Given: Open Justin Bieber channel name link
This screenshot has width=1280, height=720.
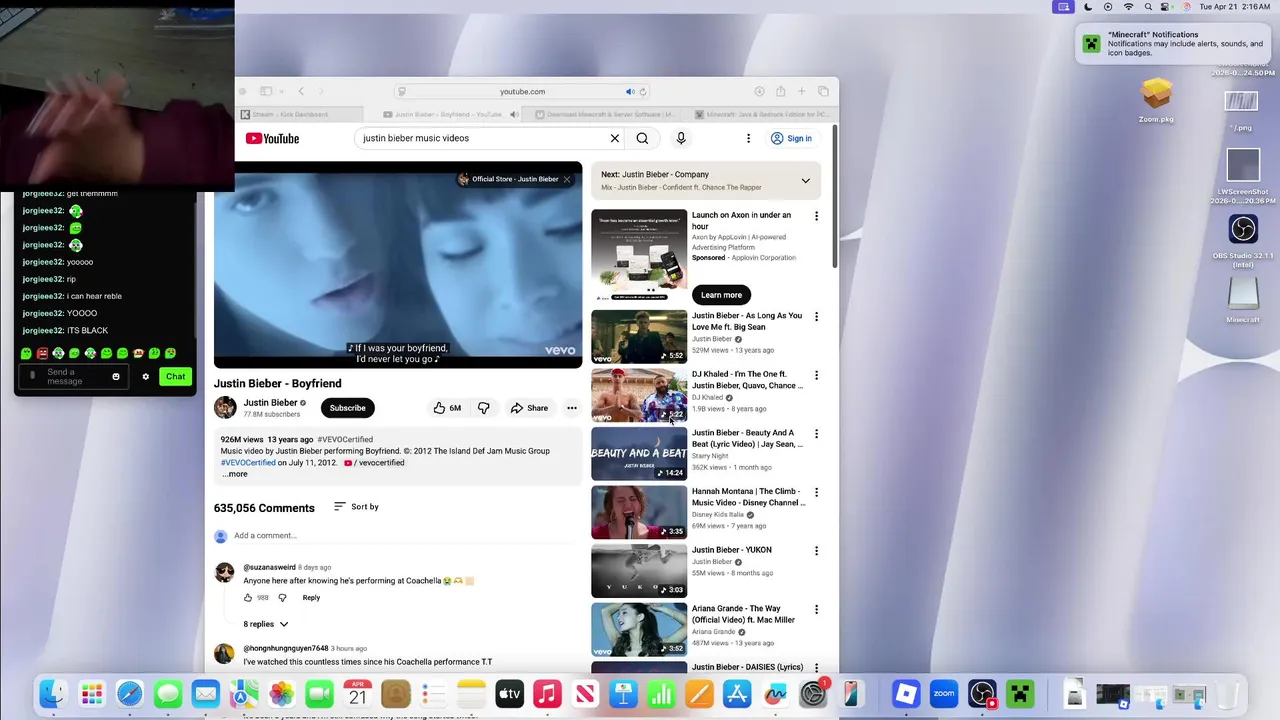Looking at the screenshot, I should (270, 403).
